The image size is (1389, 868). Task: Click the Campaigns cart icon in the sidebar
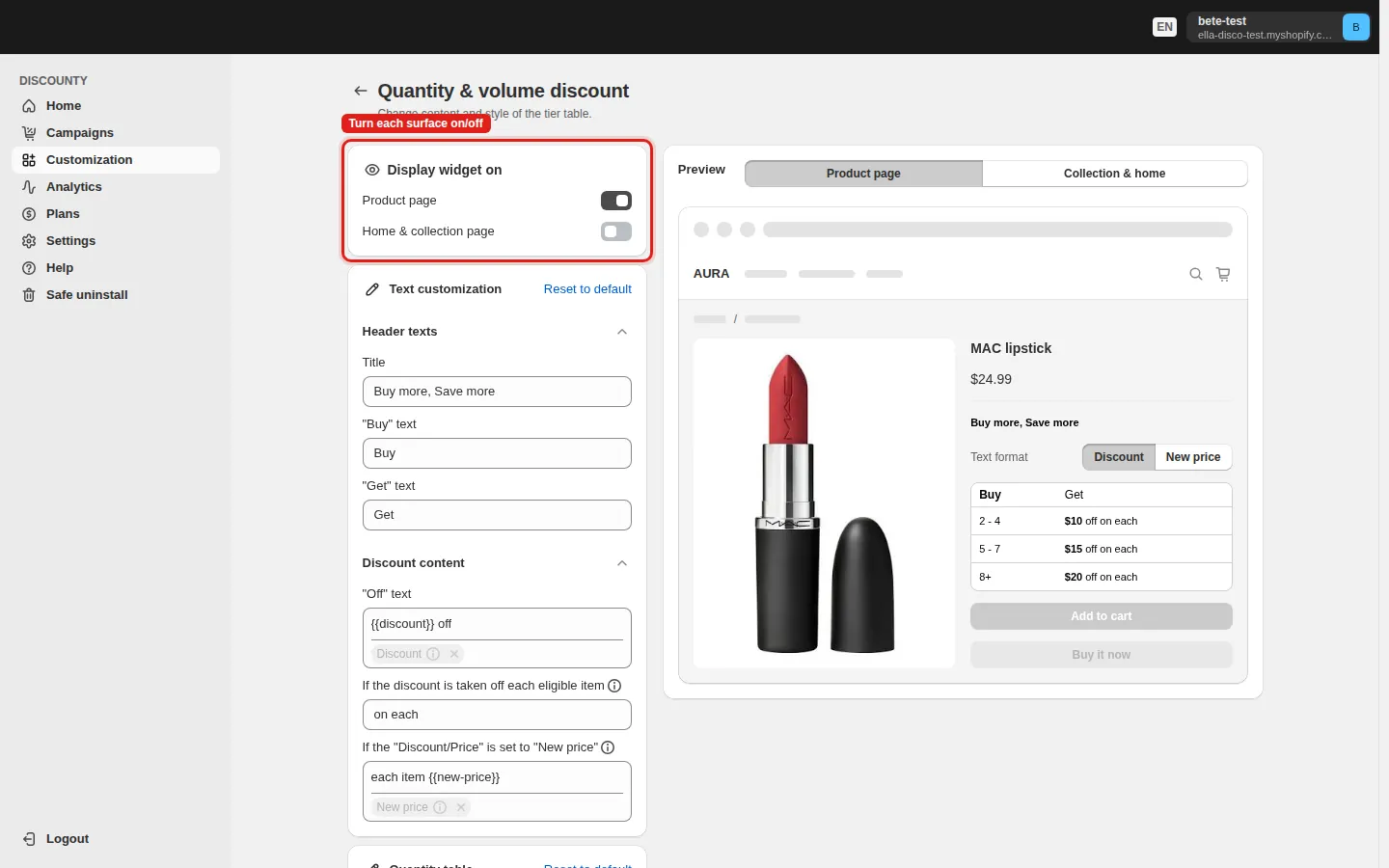pyautogui.click(x=29, y=133)
